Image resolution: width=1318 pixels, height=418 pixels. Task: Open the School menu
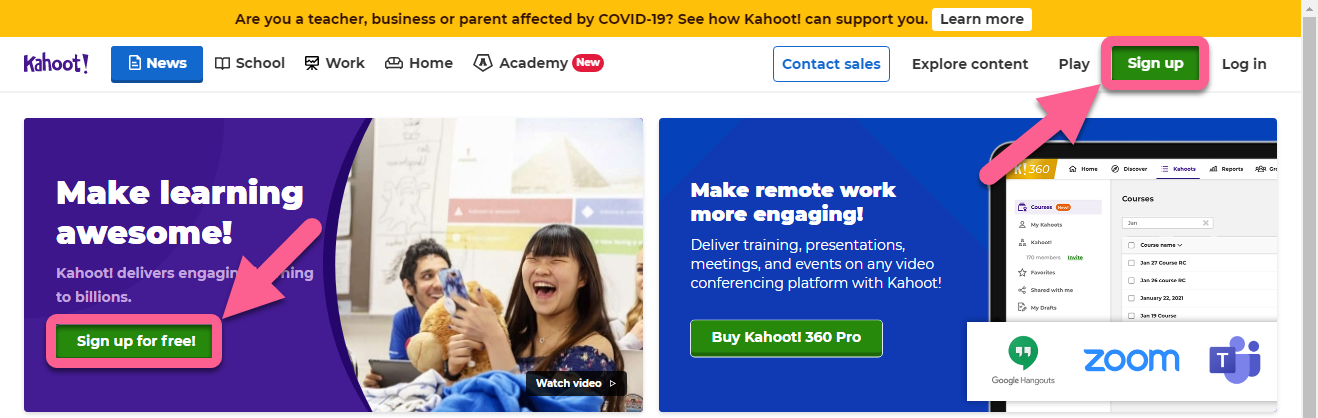click(250, 63)
